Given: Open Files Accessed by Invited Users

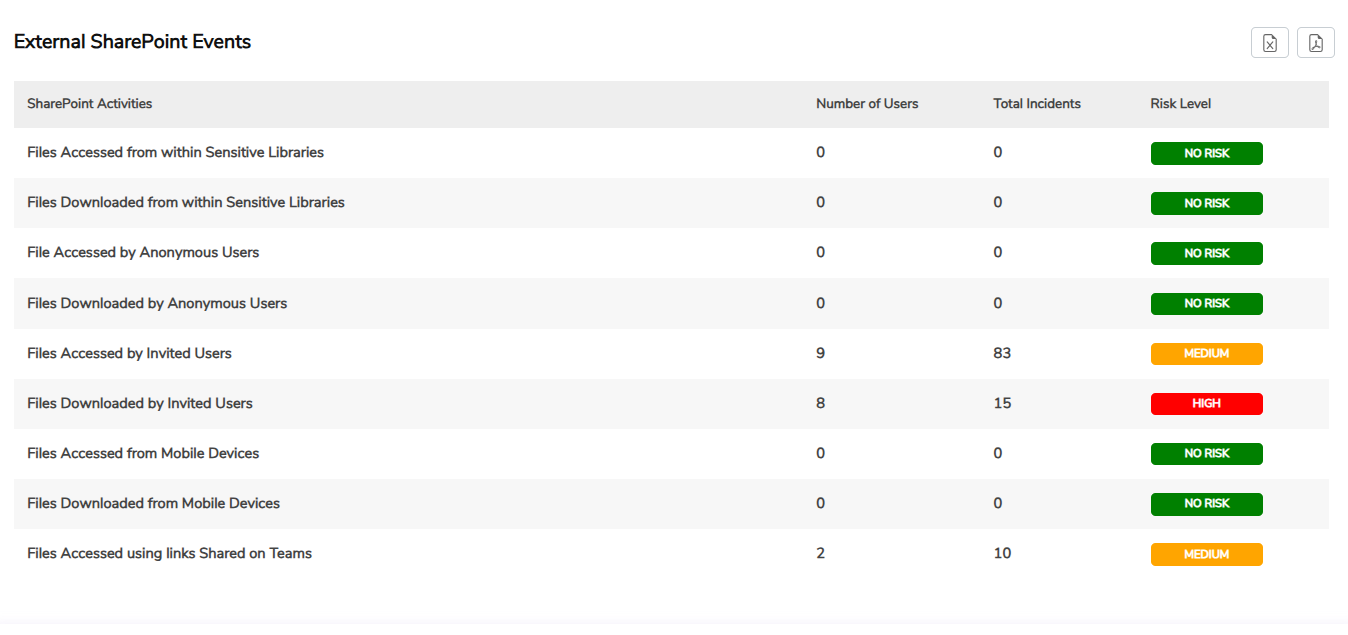Looking at the screenshot, I should coord(129,353).
